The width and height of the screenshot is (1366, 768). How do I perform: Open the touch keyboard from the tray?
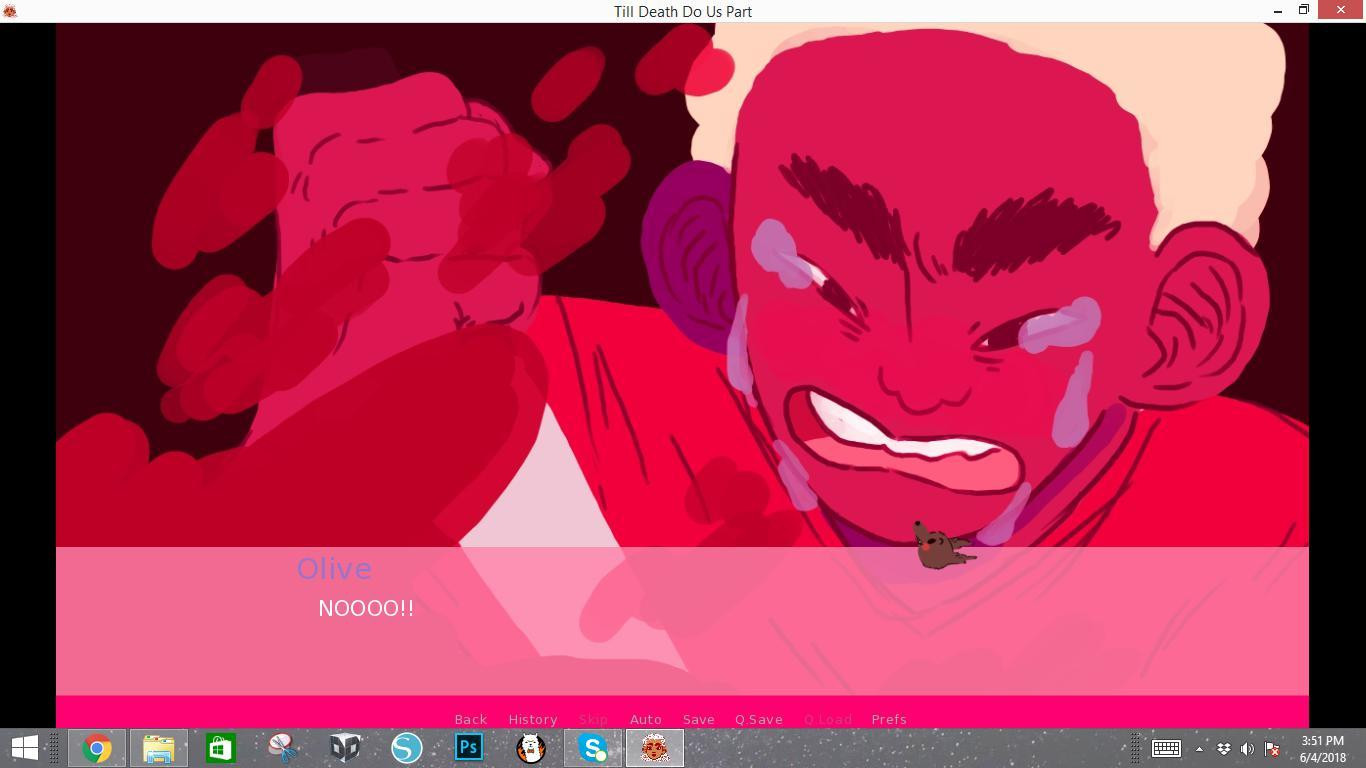pyautogui.click(x=1166, y=748)
